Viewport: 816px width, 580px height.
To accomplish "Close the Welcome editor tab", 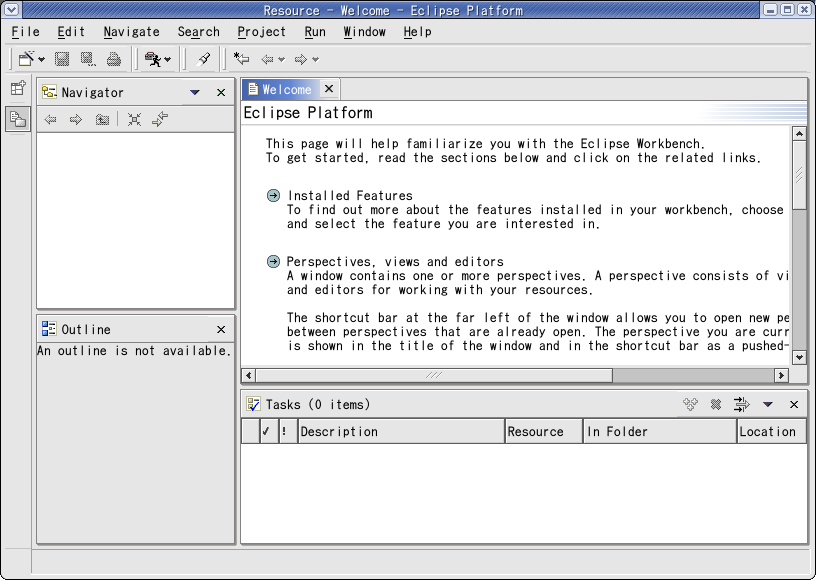I will [x=329, y=89].
